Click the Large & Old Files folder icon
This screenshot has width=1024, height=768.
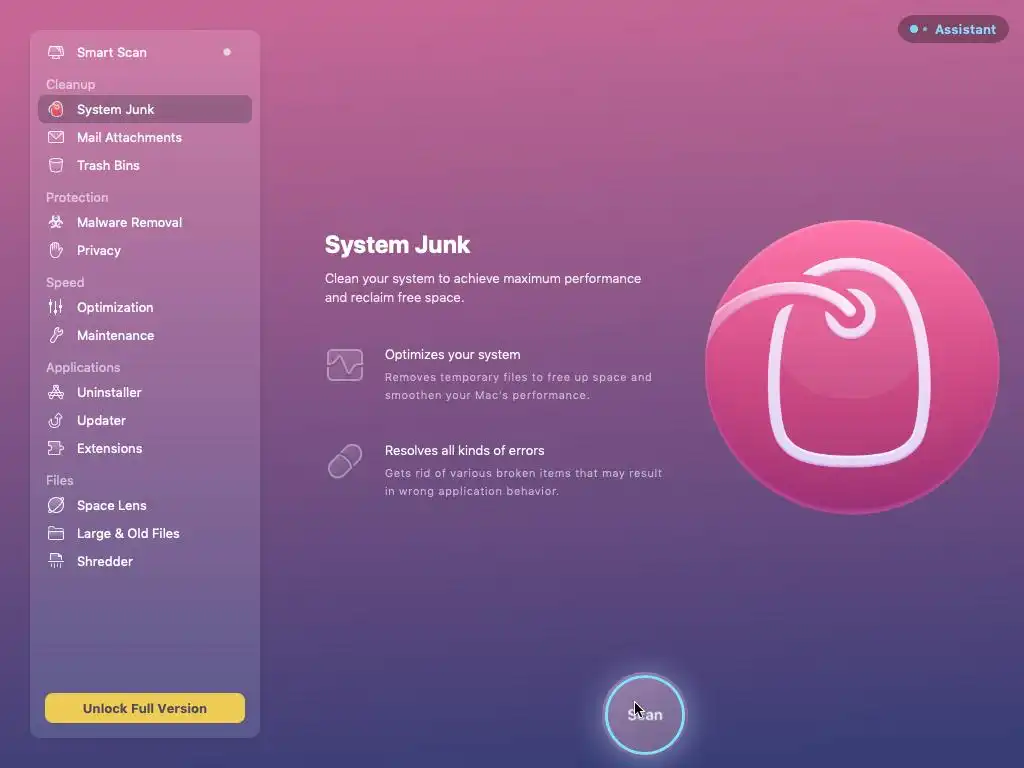pyautogui.click(x=56, y=533)
